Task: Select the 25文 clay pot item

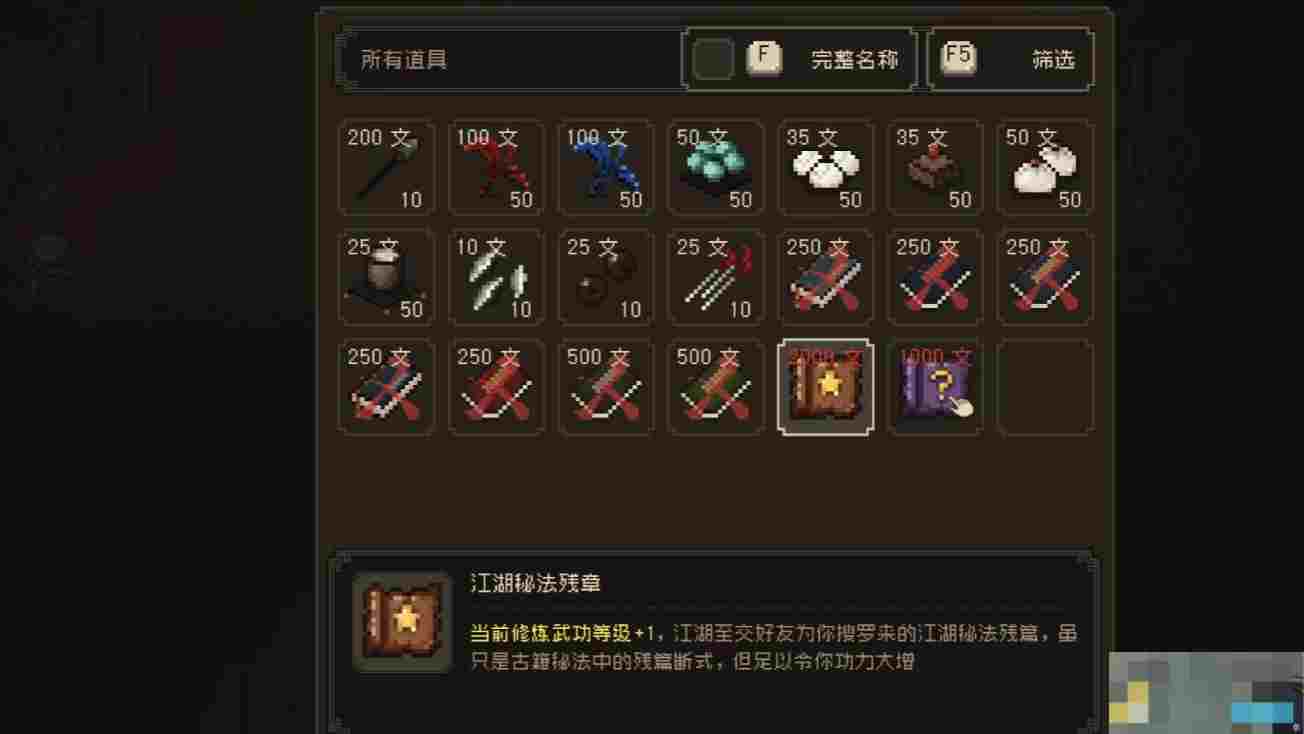Action: click(387, 277)
